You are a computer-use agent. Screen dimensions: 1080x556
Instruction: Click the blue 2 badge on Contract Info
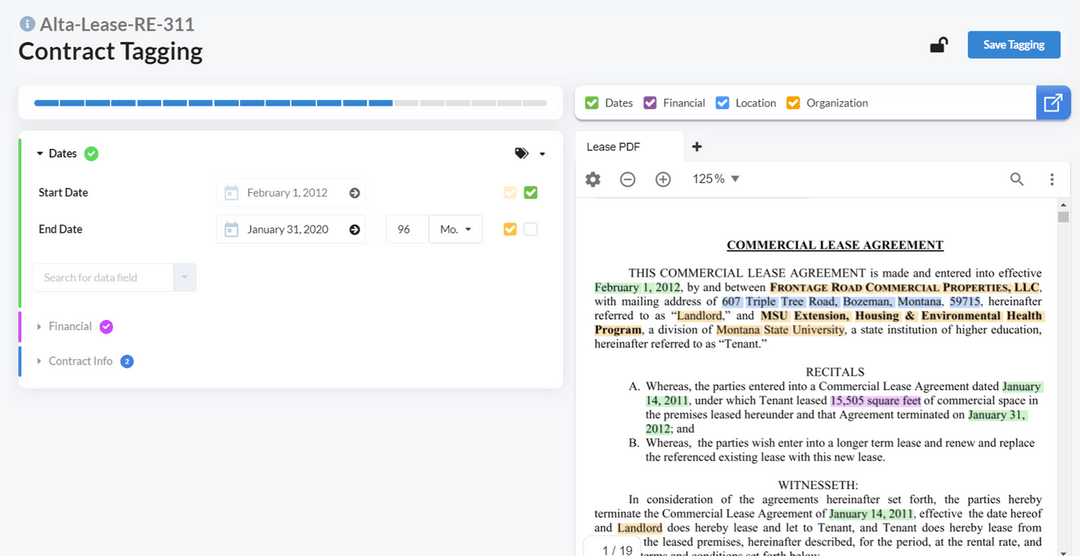[x=127, y=361]
